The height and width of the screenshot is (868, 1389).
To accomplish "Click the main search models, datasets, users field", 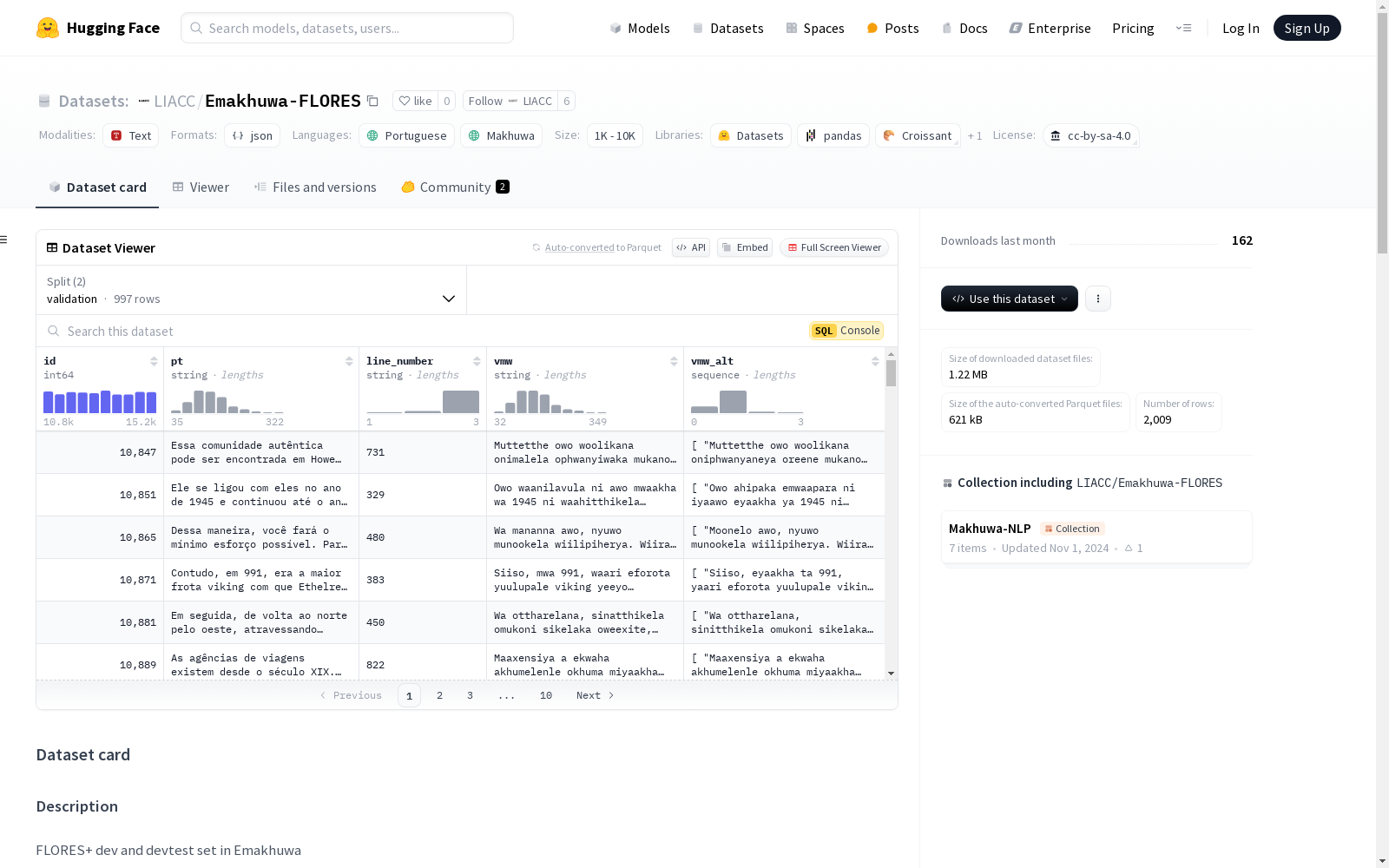I will click(x=347, y=28).
